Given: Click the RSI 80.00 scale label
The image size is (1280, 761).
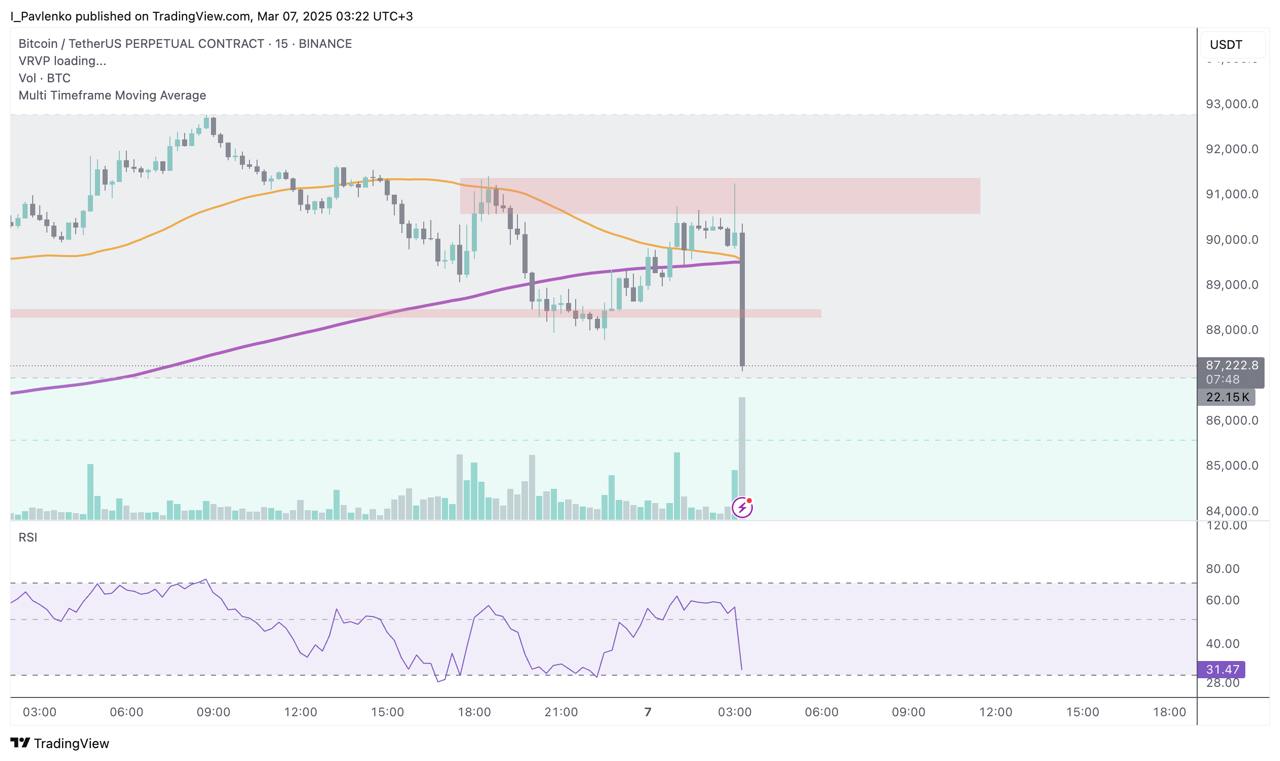Looking at the screenshot, I should (x=1223, y=569).
